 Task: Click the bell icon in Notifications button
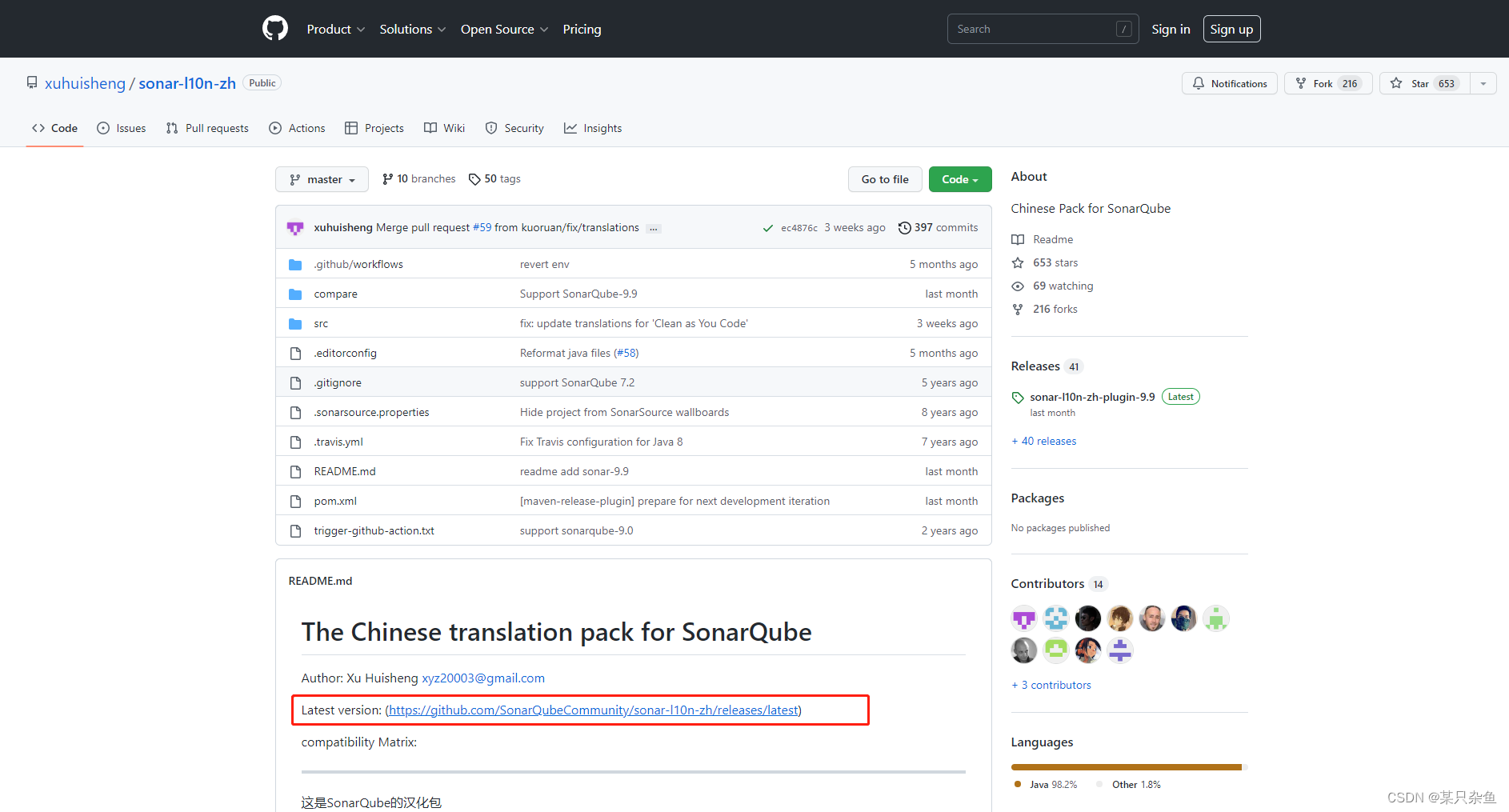[x=1198, y=83]
